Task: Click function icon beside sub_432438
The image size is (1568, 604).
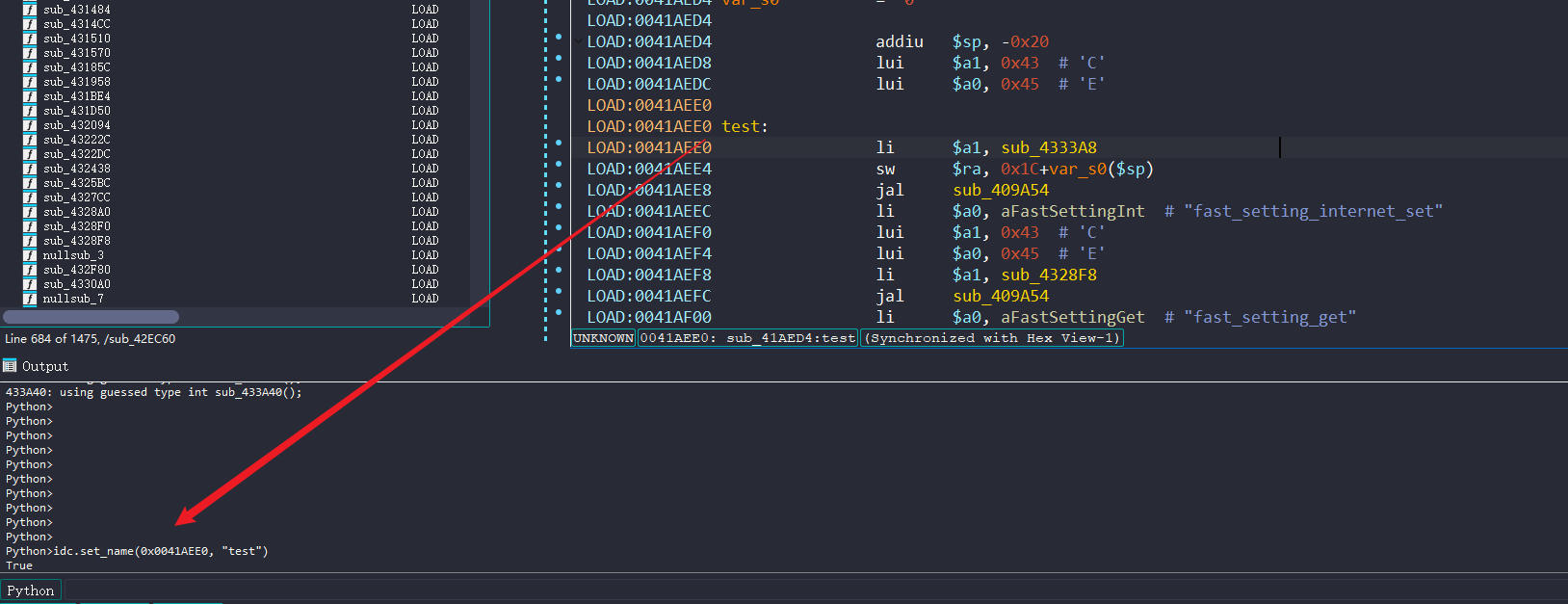Action: pos(30,169)
